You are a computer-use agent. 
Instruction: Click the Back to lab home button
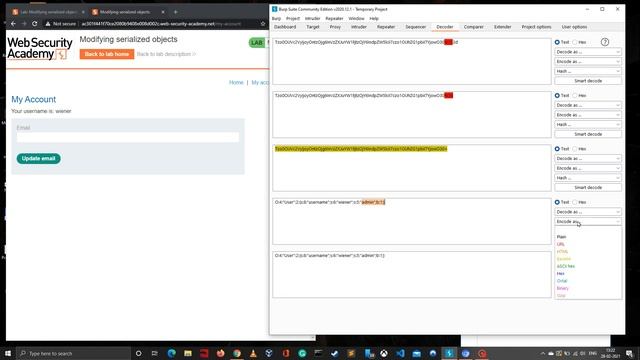(x=107, y=54)
